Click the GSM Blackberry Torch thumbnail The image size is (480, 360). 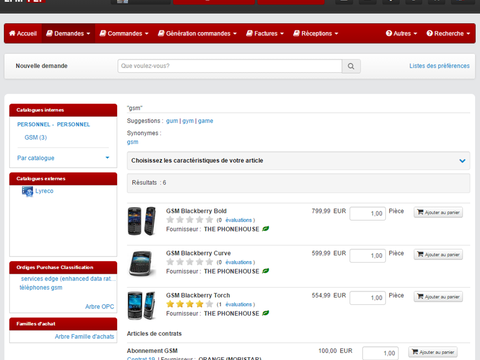[x=142, y=306]
